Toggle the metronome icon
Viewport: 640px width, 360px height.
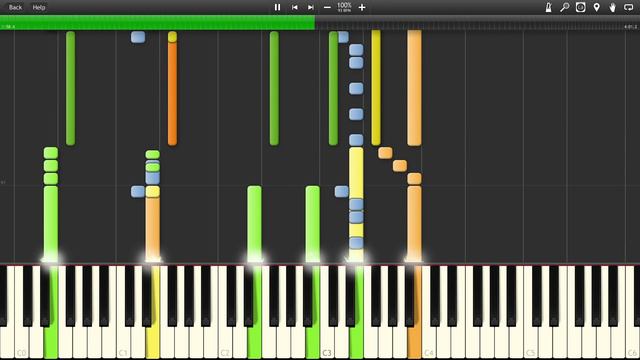coord(549,7)
